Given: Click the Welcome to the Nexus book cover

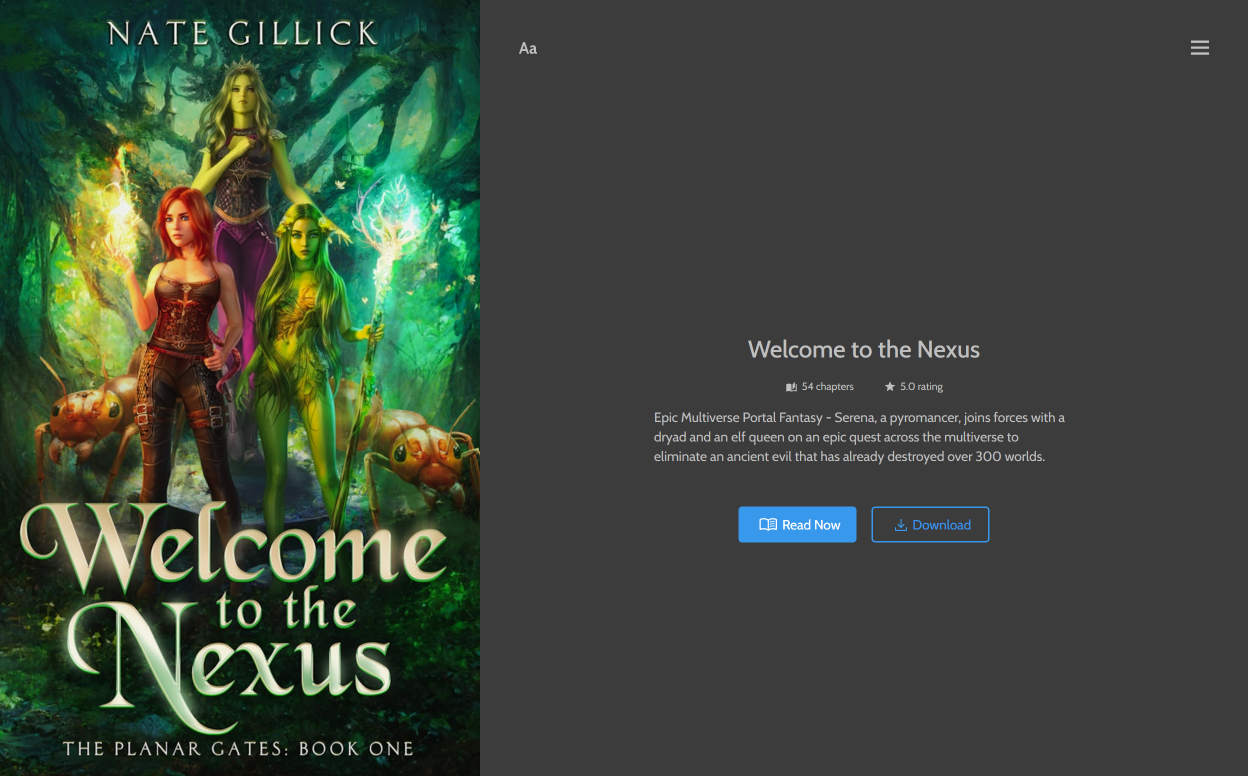Looking at the screenshot, I should pos(240,388).
